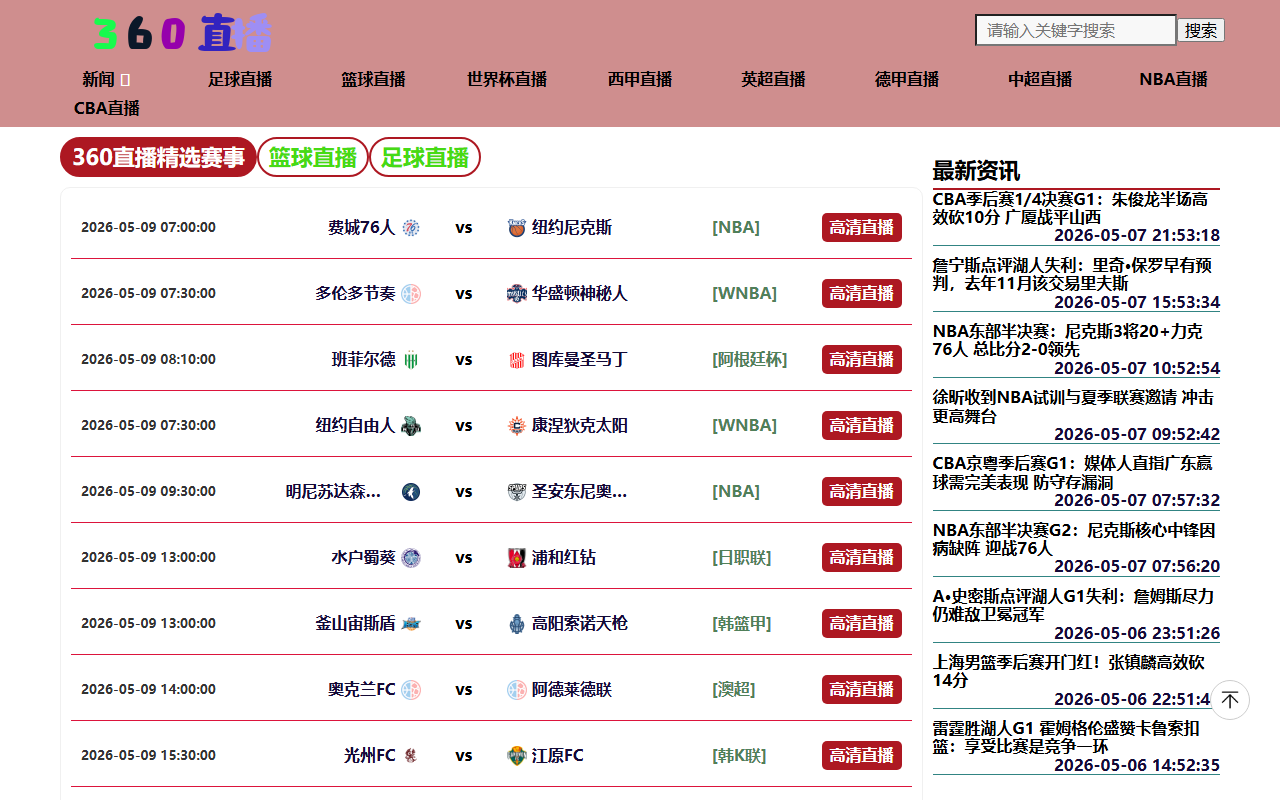The width and height of the screenshot is (1280, 800).
Task: Open 世界杯直播 in the navigation bar
Action: pyautogui.click(x=507, y=79)
